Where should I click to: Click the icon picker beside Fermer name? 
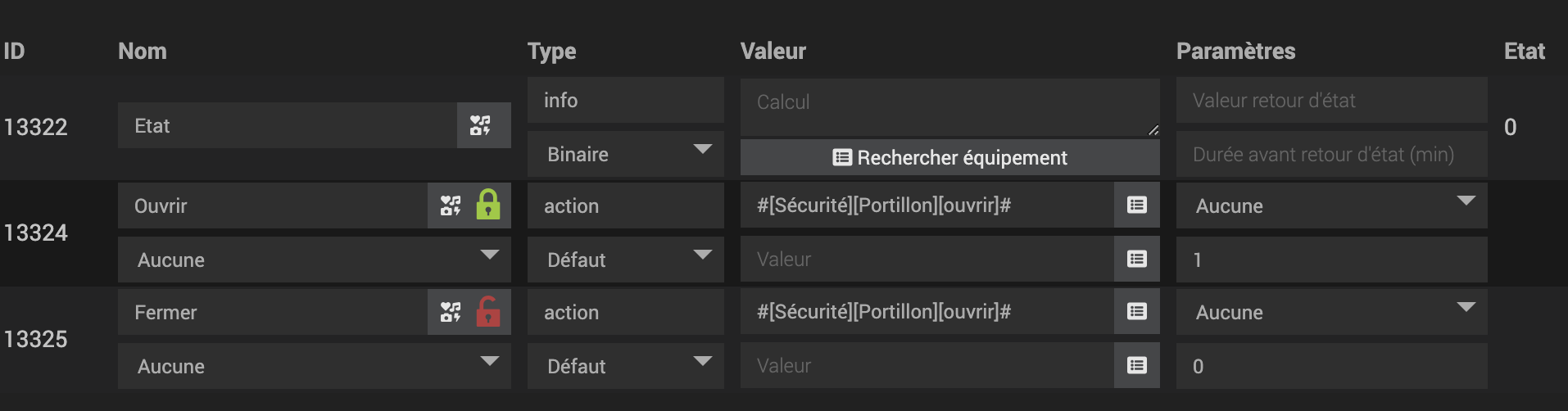451,312
